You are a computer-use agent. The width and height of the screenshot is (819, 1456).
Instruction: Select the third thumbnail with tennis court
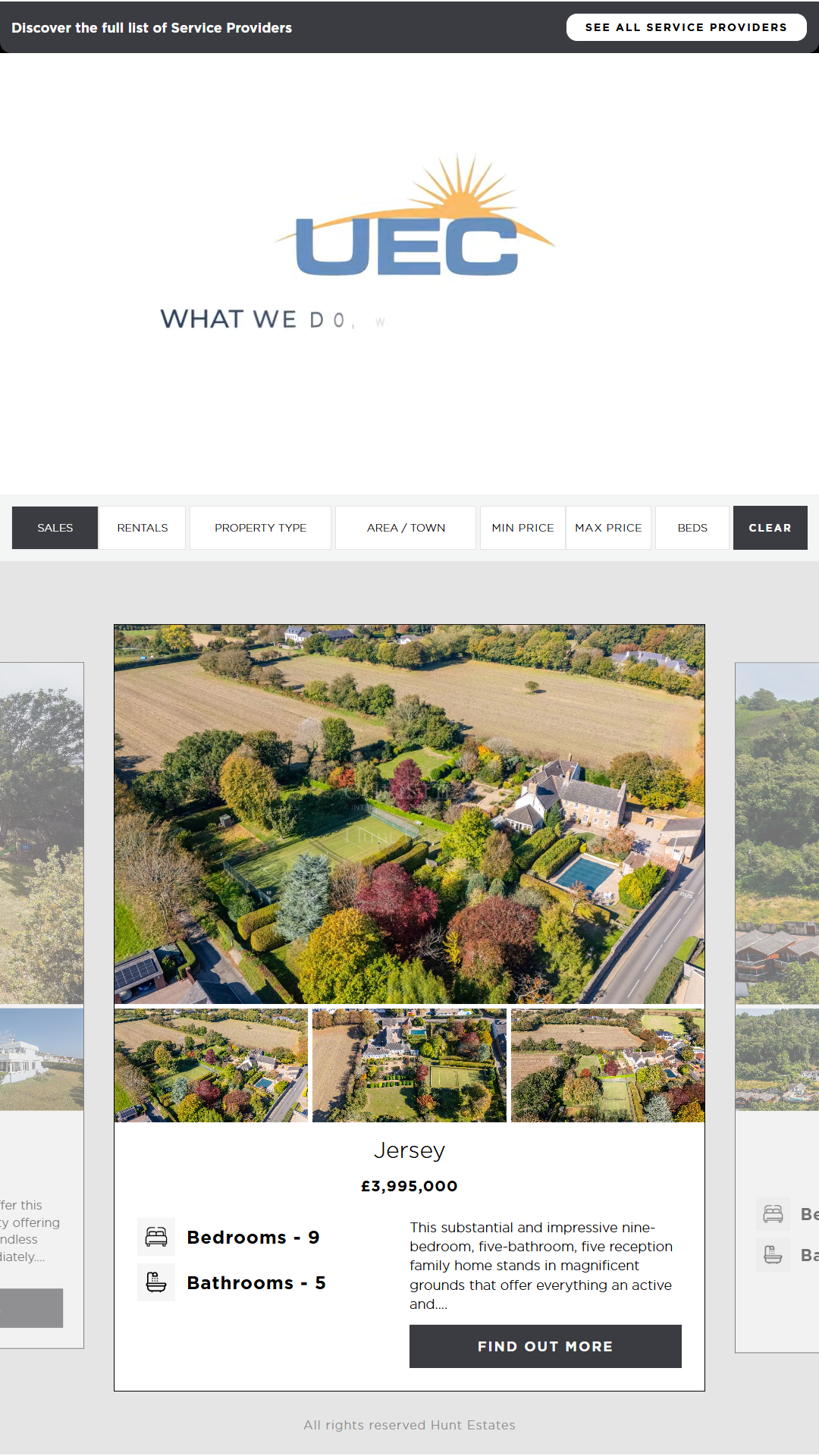tap(607, 1065)
